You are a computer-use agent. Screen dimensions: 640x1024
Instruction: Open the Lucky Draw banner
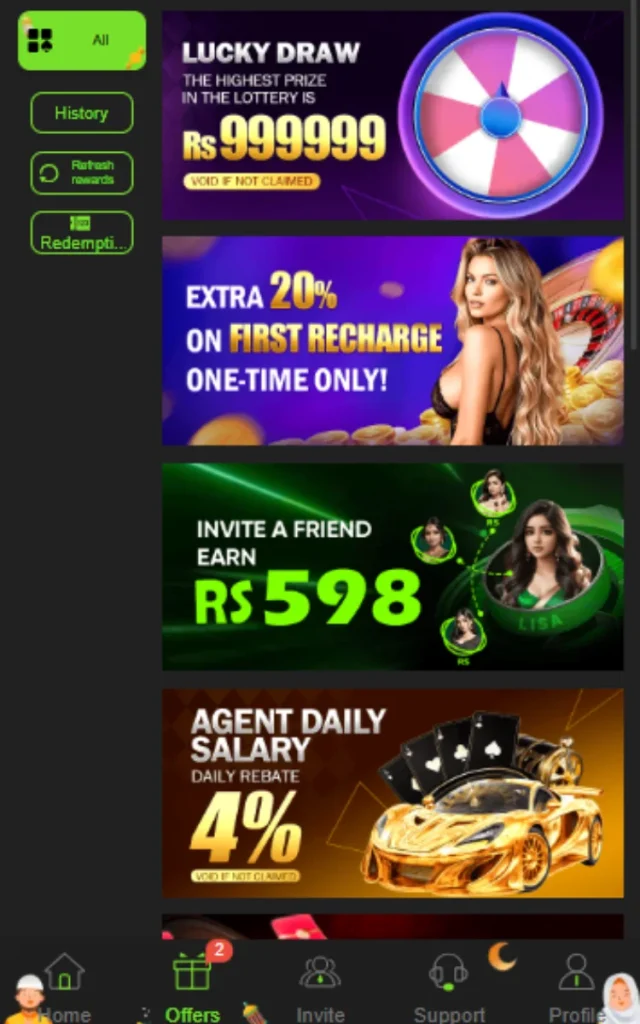coord(392,115)
